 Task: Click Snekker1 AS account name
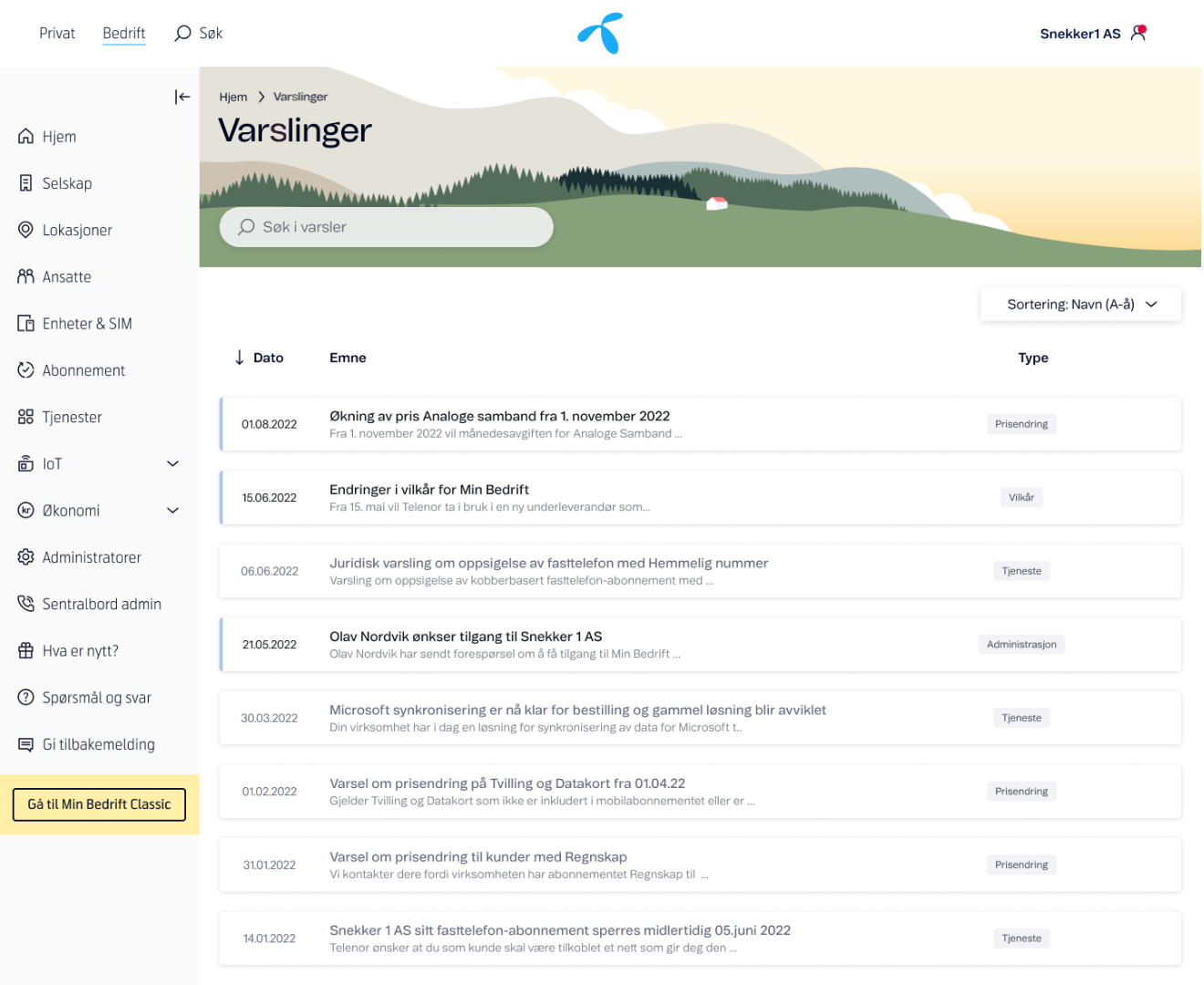pyautogui.click(x=1080, y=34)
